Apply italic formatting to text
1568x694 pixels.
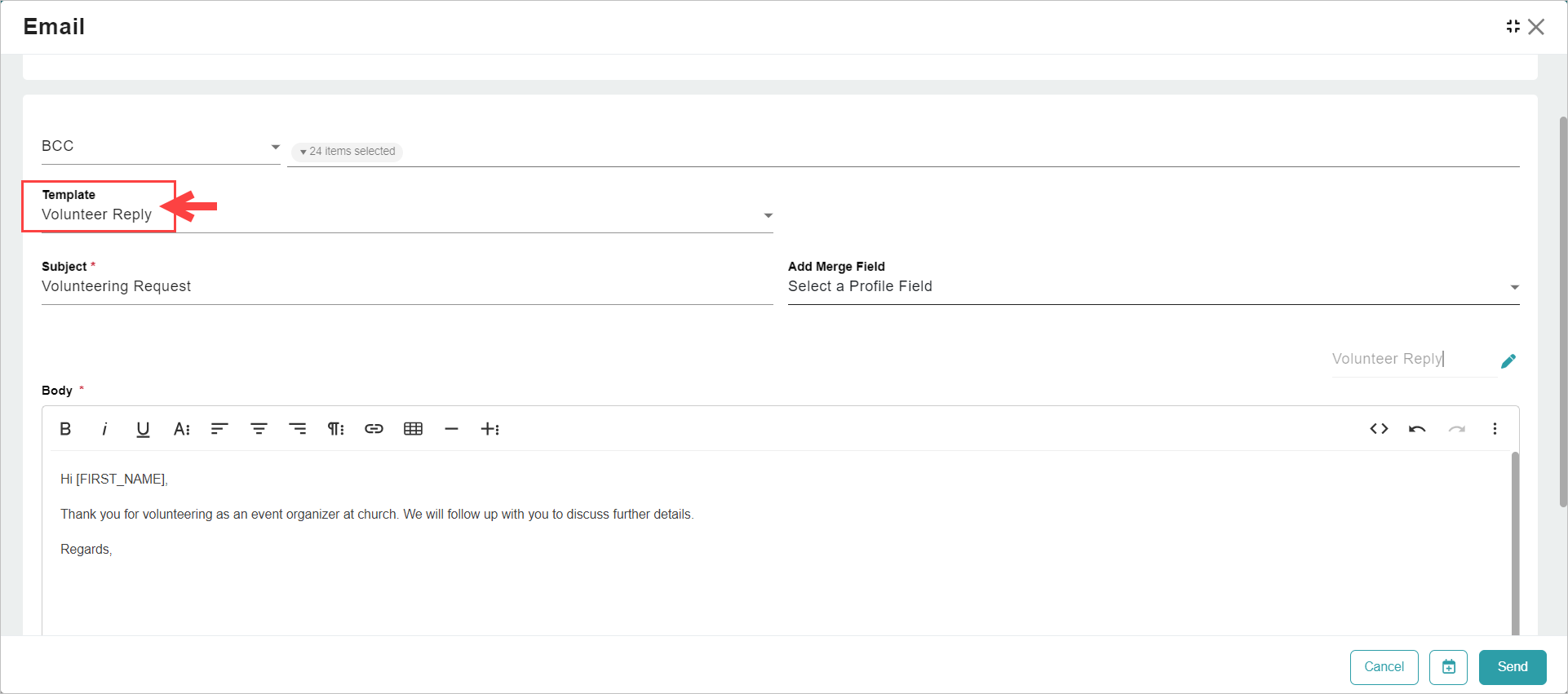click(x=104, y=429)
